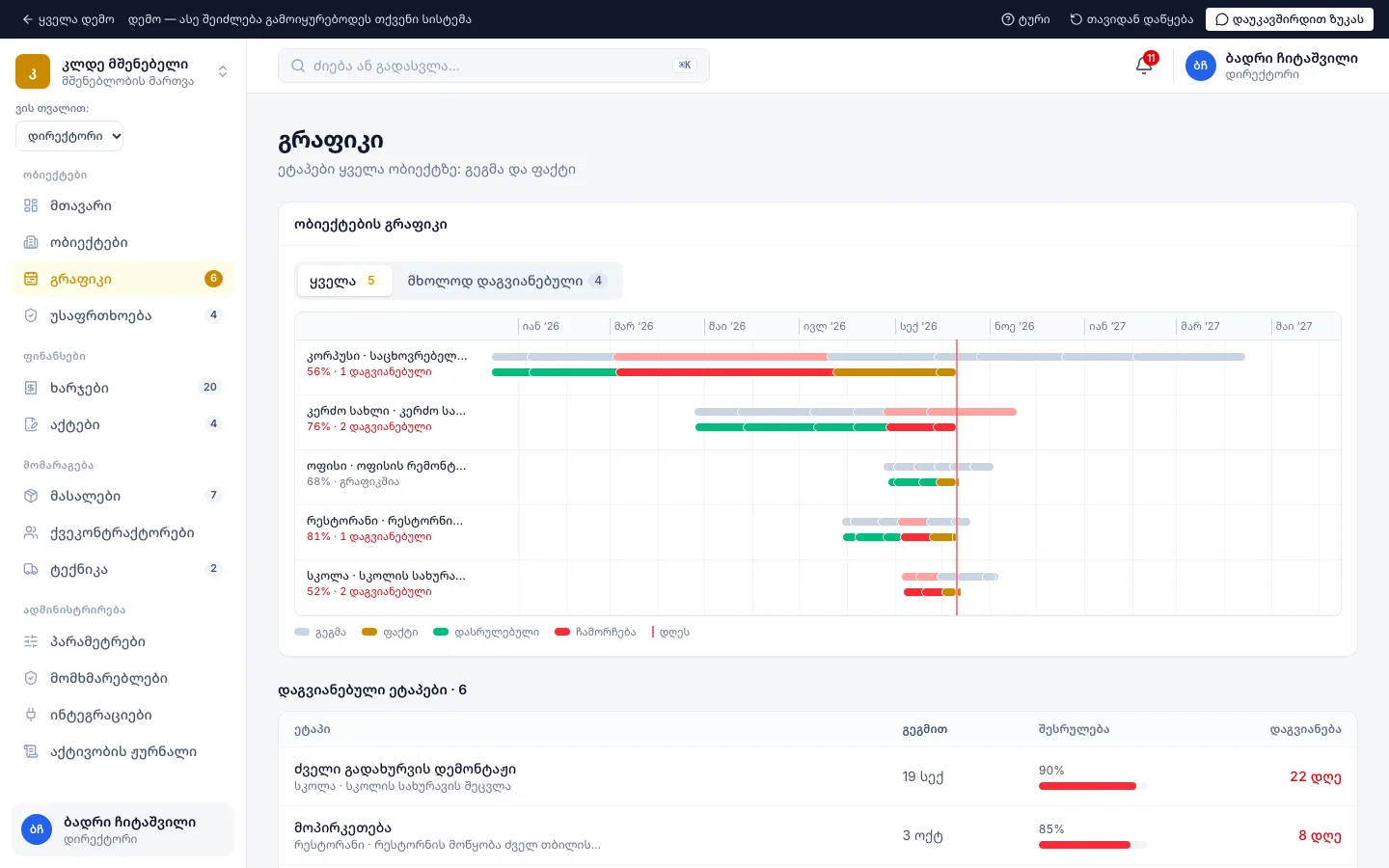The image size is (1389, 868).
Task: Click the 90% progress bar for ძველი გადახურვის დემონტაჟი
Action: 1093,786
